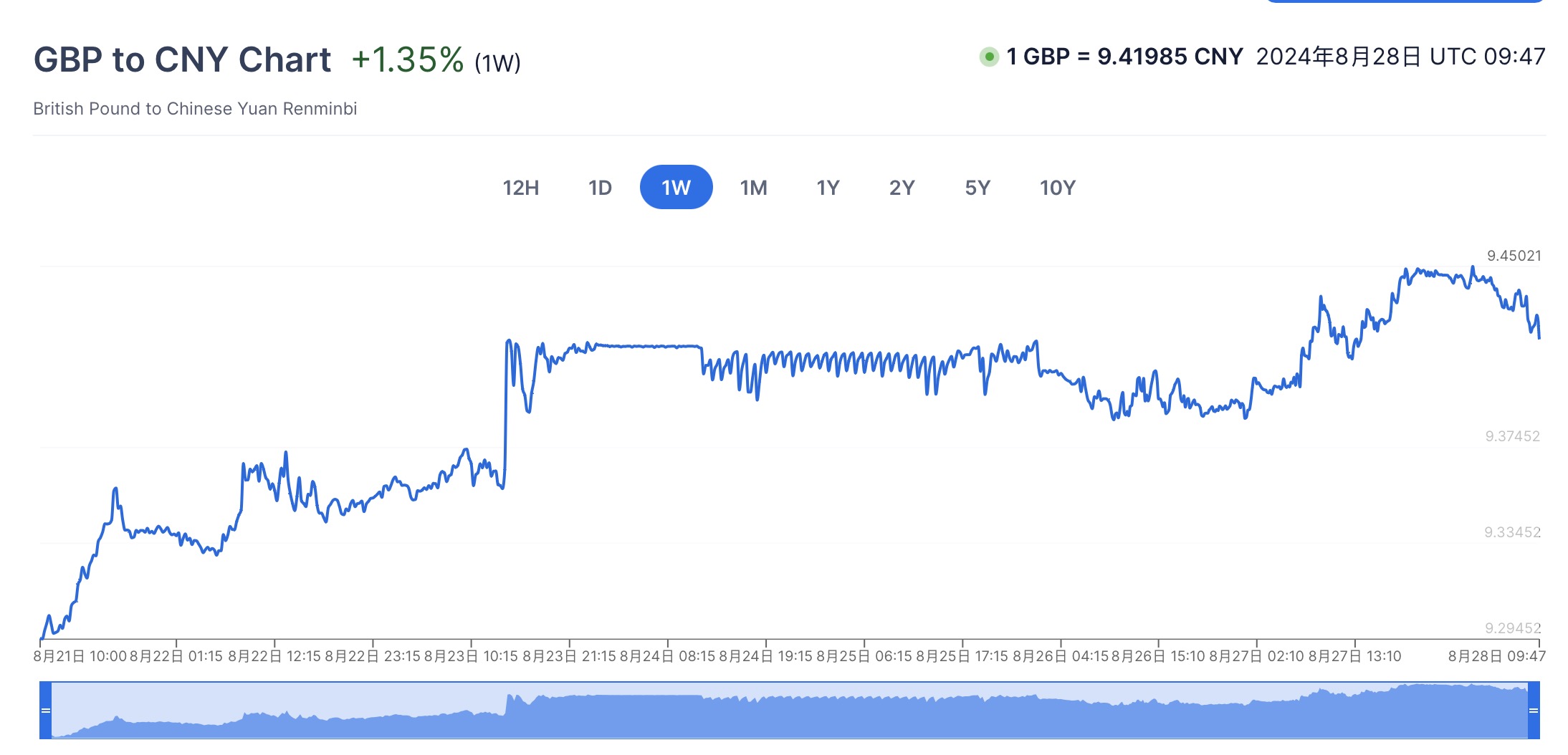The height and width of the screenshot is (755, 1568).
Task: Switch to the 2Y chart view
Action: click(902, 188)
